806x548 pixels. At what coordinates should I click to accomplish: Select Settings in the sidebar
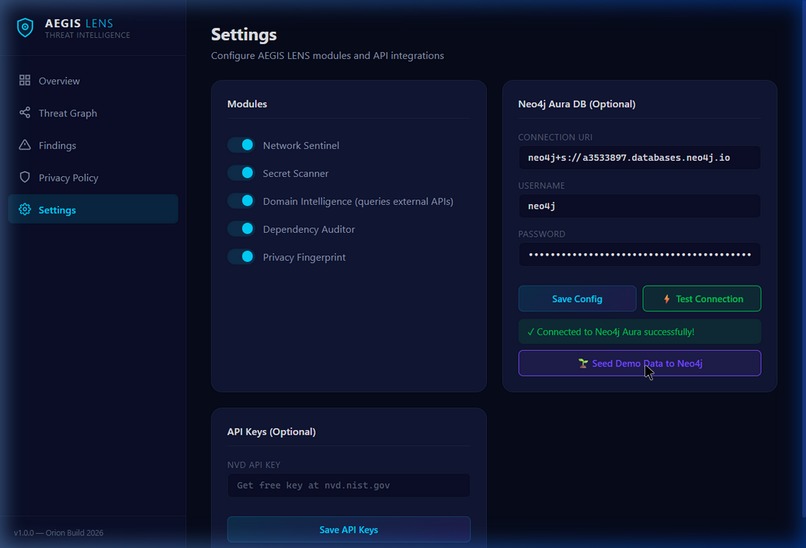click(93, 209)
